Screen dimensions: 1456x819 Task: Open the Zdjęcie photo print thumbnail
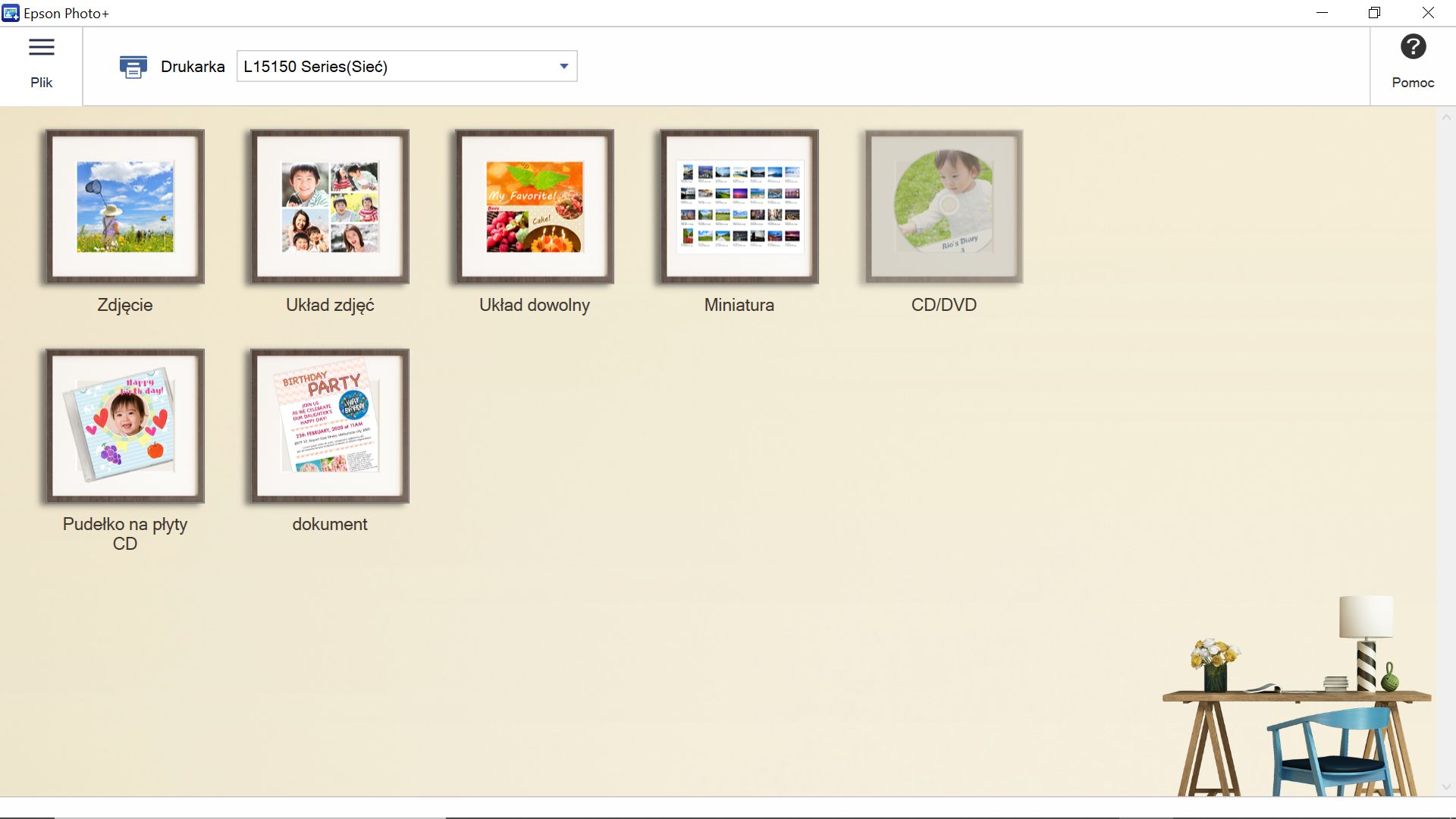point(125,206)
